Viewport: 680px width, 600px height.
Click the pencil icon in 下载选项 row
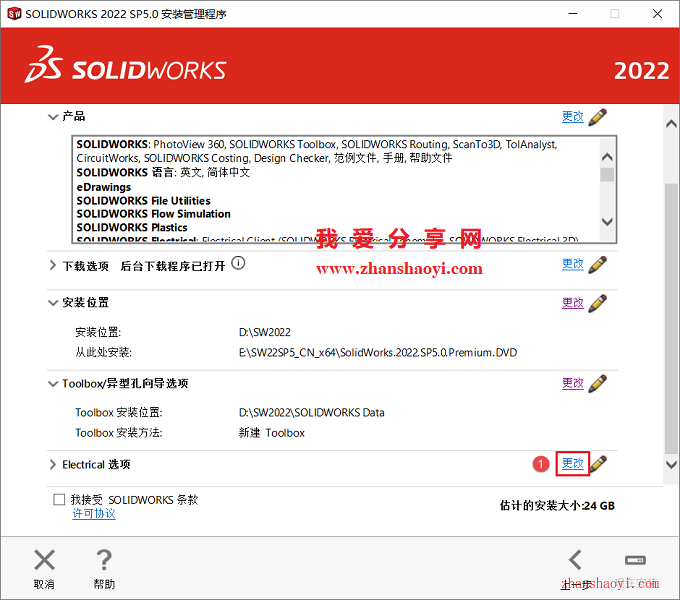point(598,264)
